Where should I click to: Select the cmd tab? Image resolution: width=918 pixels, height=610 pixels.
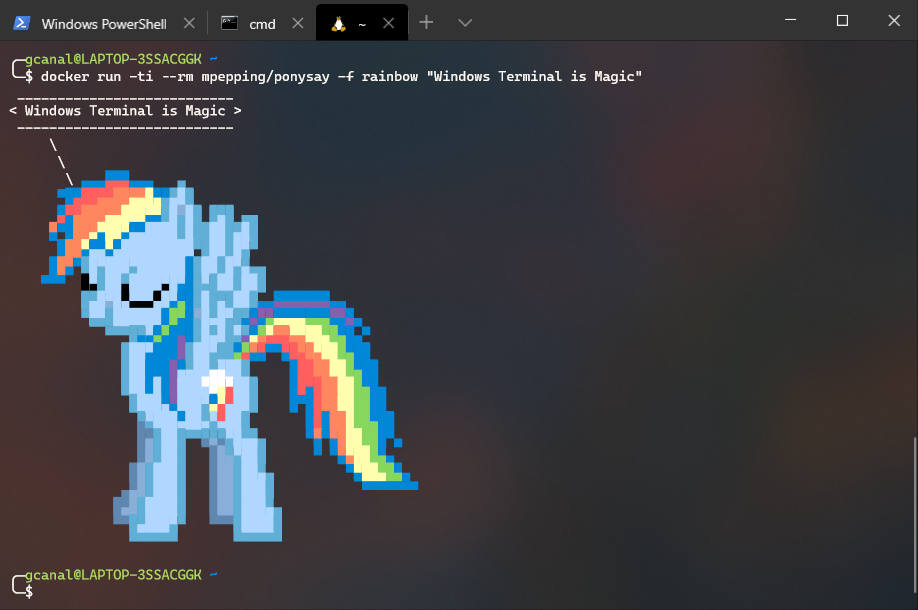(x=261, y=23)
